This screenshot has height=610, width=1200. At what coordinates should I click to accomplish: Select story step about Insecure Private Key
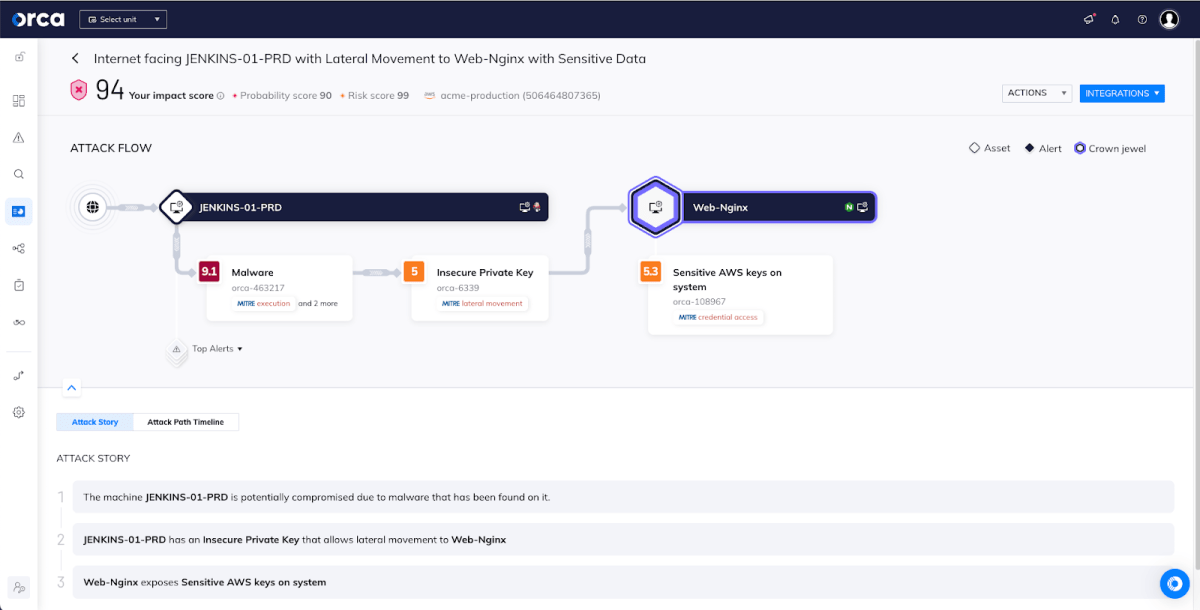point(624,540)
